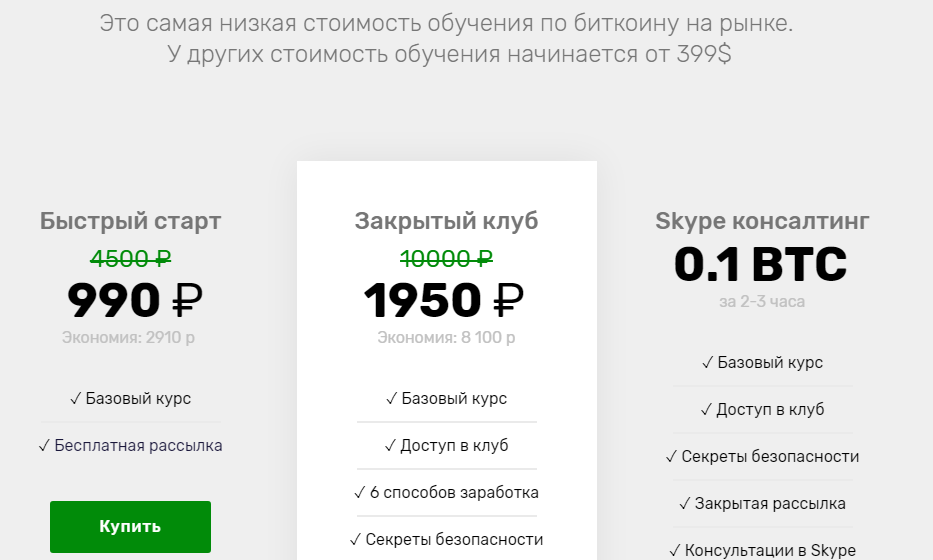Image resolution: width=933 pixels, height=560 pixels.
Task: Click Секреты безопасности under Закрытый клуб
Action: click(x=446, y=539)
